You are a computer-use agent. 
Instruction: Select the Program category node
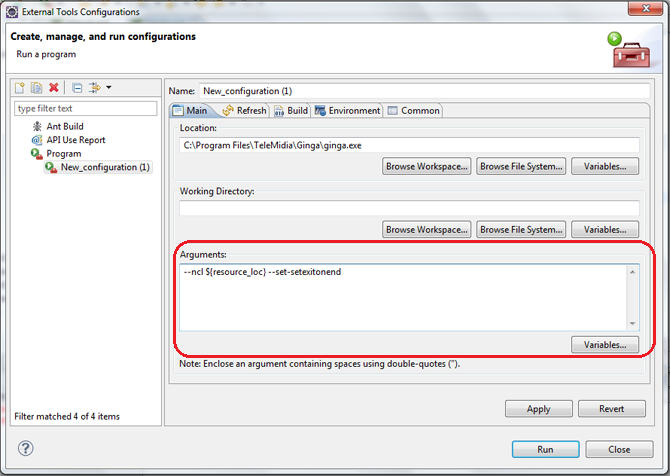63,154
